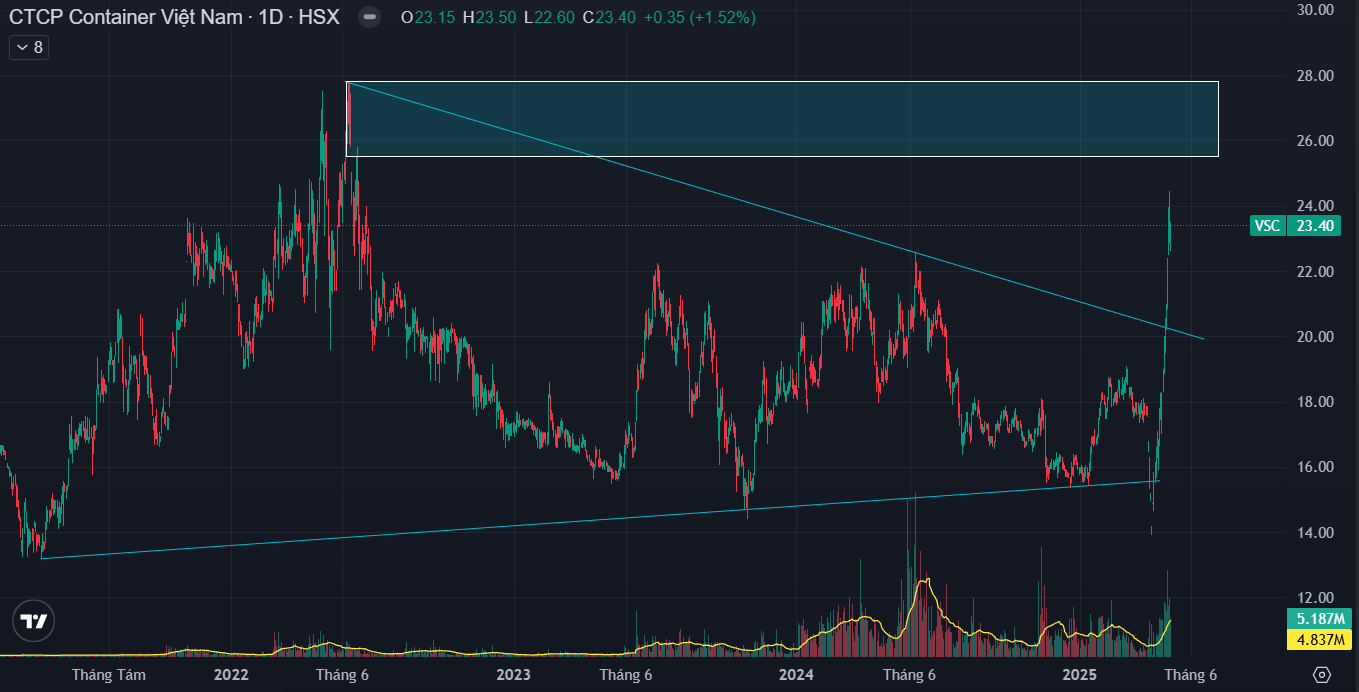Click the +0.35 (+1.52%) change value
1359x692 pixels.
point(700,17)
